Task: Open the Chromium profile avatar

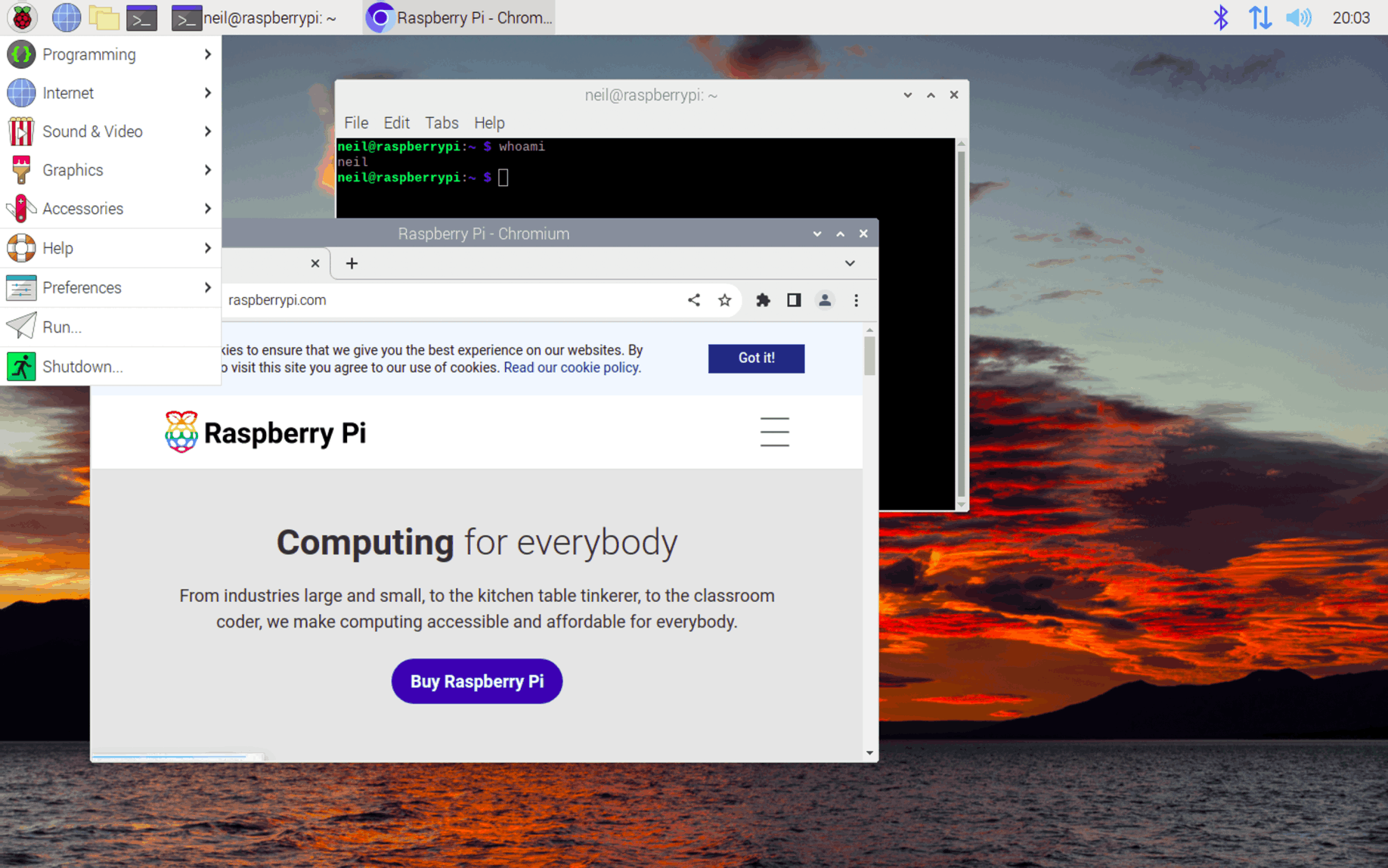Action: pos(825,300)
